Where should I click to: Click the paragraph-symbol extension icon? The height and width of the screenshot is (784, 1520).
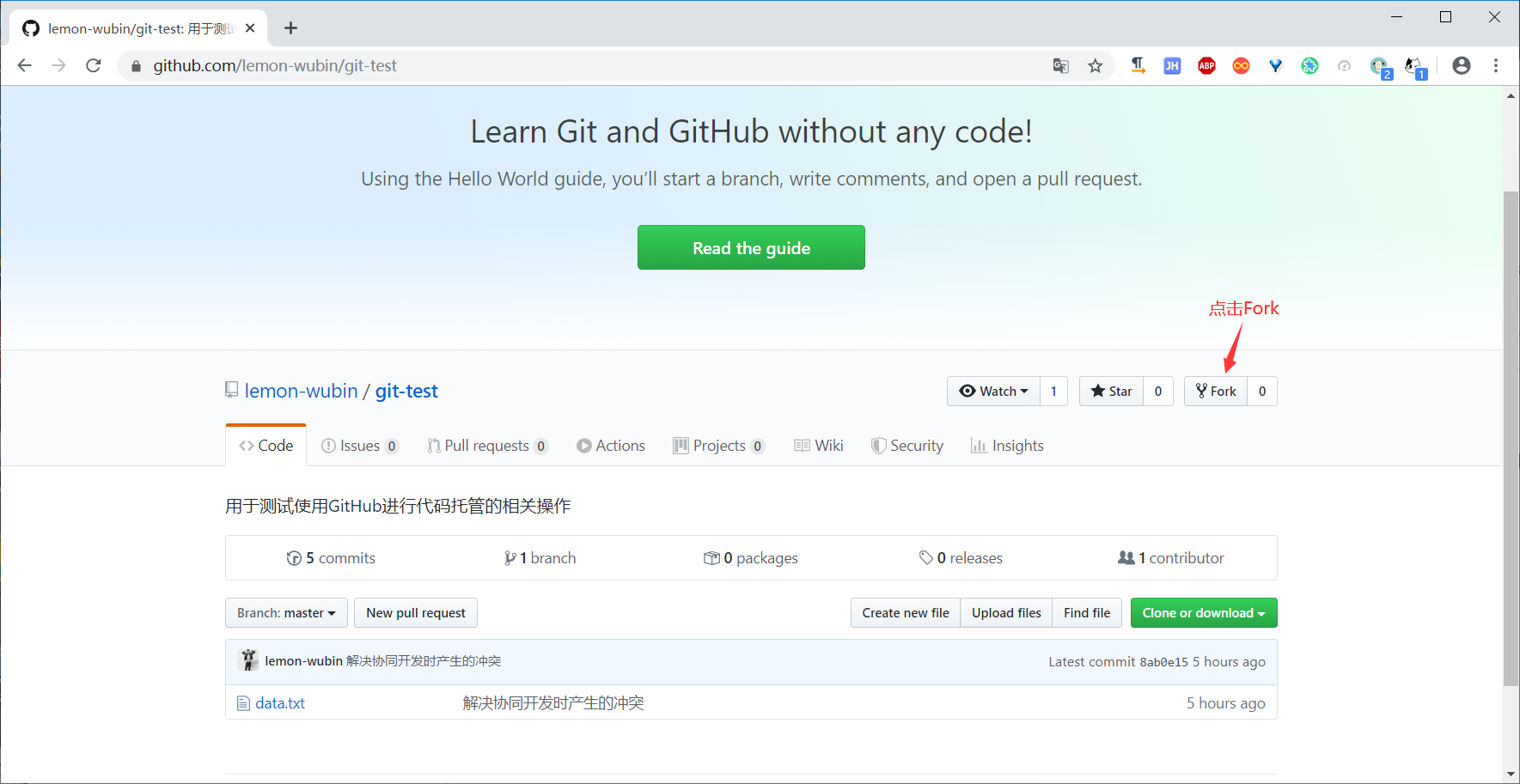click(1138, 66)
